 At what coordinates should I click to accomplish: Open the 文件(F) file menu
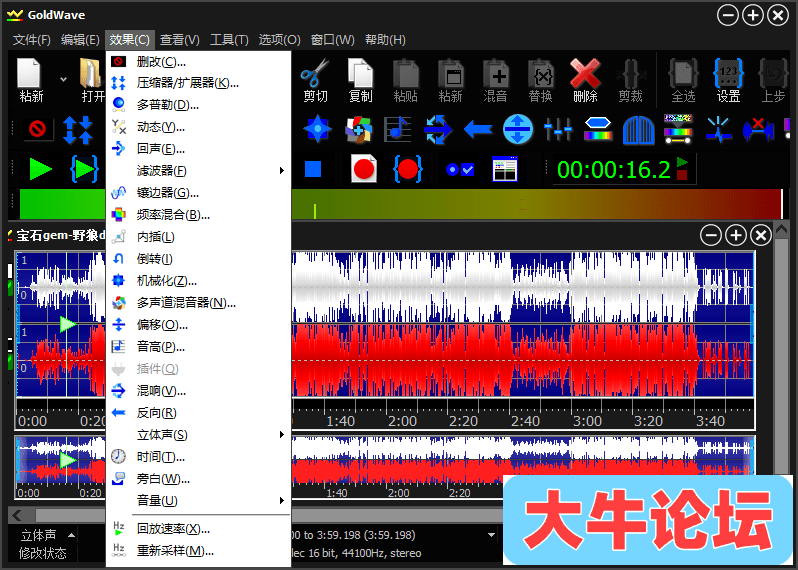[x=32, y=40]
